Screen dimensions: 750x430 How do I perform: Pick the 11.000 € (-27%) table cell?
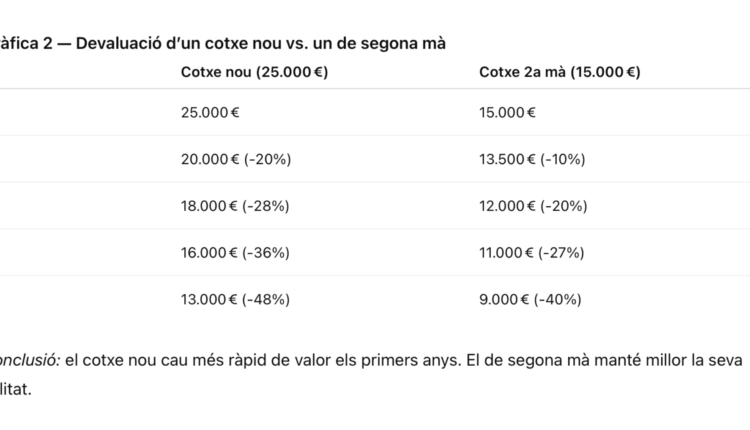[531, 252]
